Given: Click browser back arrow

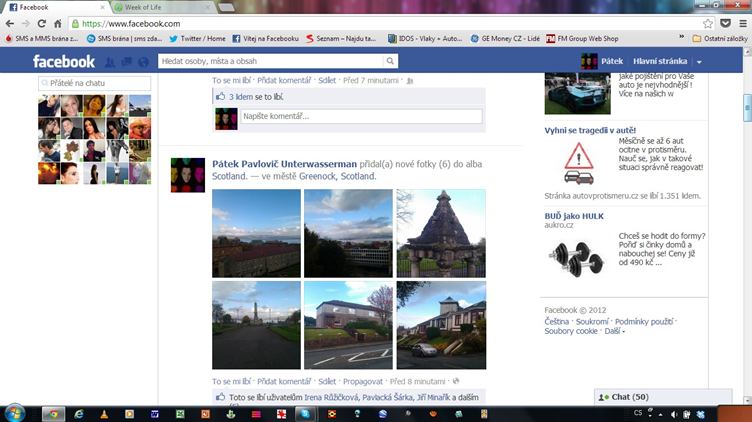Looking at the screenshot, I should click(x=10, y=23).
